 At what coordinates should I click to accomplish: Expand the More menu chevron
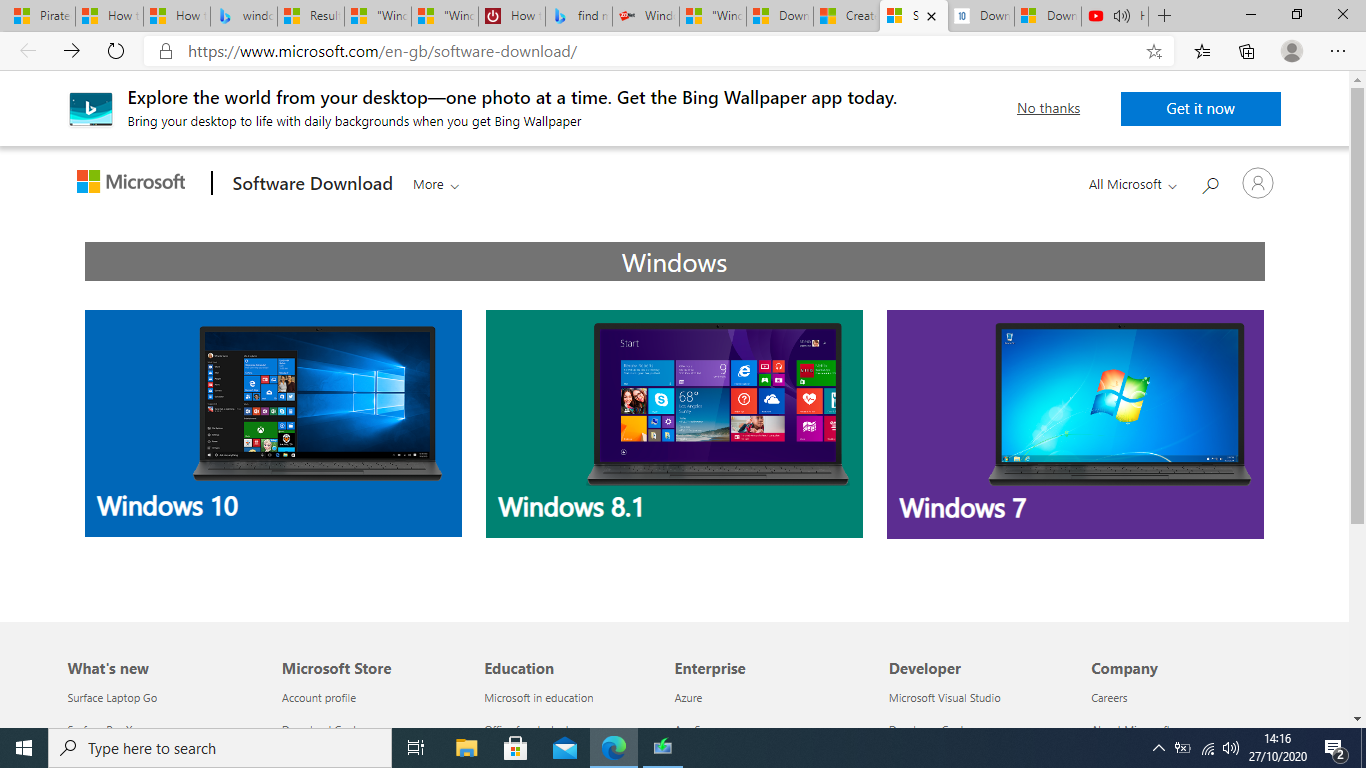(456, 185)
